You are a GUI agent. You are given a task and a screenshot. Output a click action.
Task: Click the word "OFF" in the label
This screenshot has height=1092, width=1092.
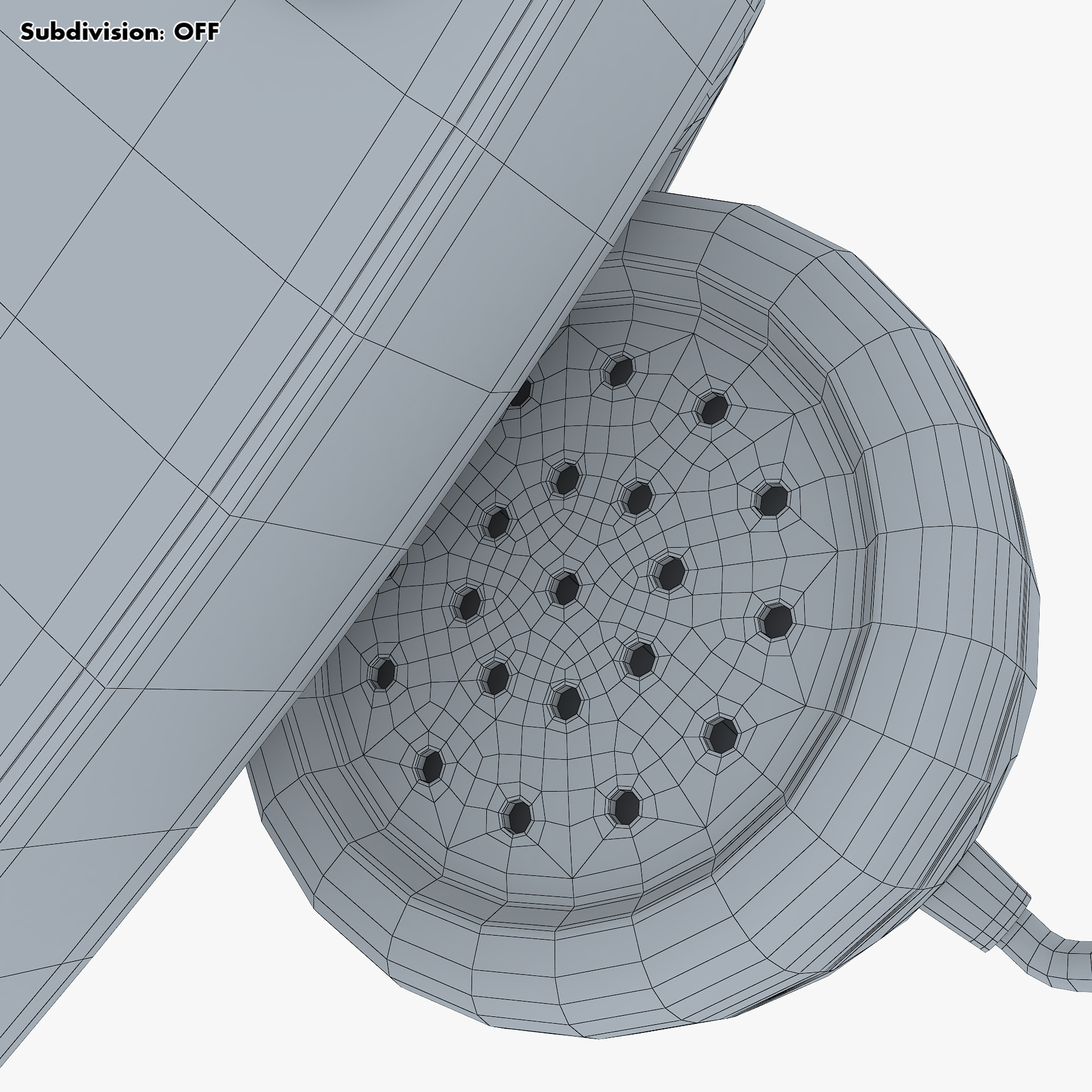[196, 32]
